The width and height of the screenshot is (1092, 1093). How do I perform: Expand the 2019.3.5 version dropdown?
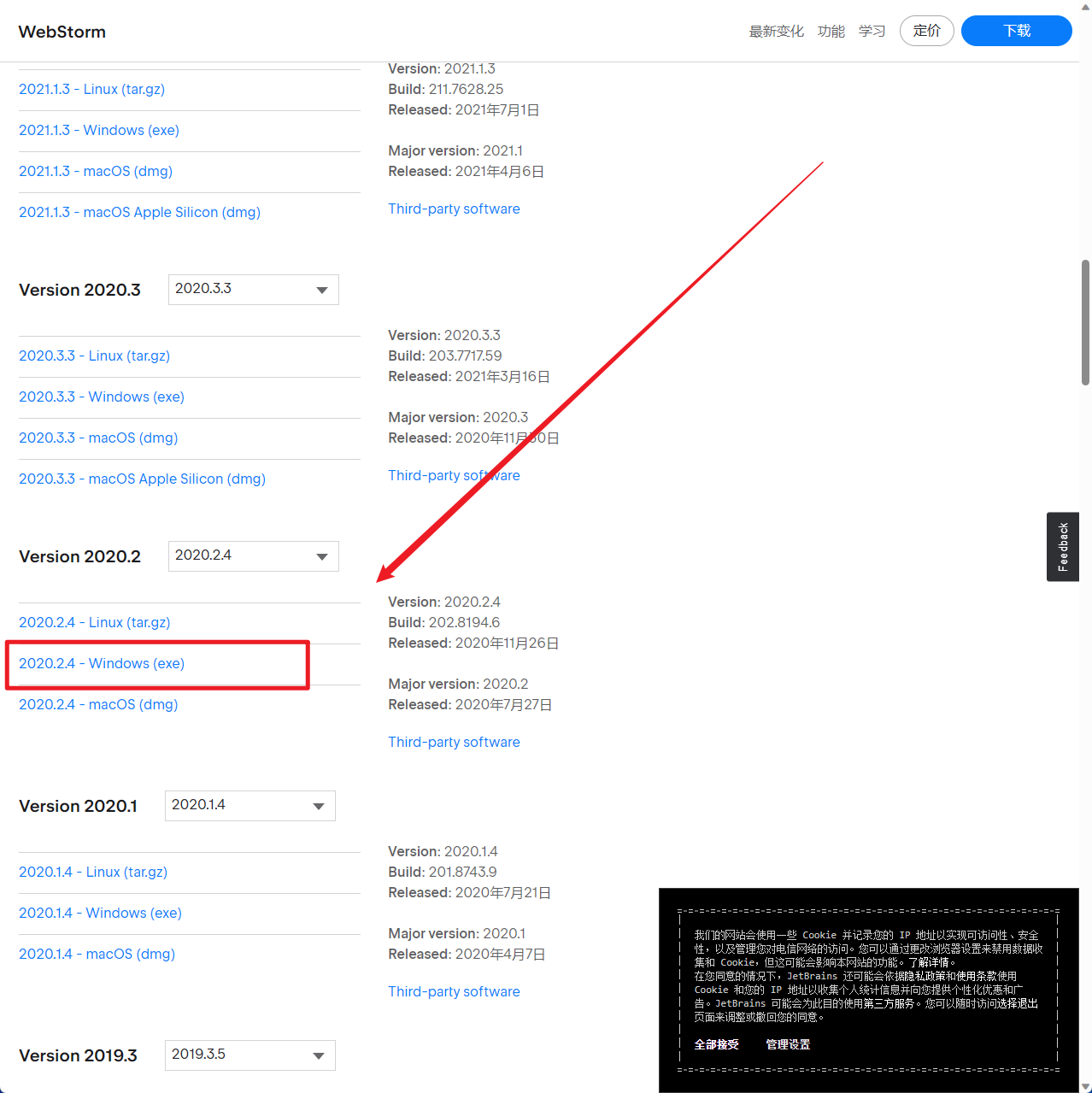pyautogui.click(x=250, y=1055)
